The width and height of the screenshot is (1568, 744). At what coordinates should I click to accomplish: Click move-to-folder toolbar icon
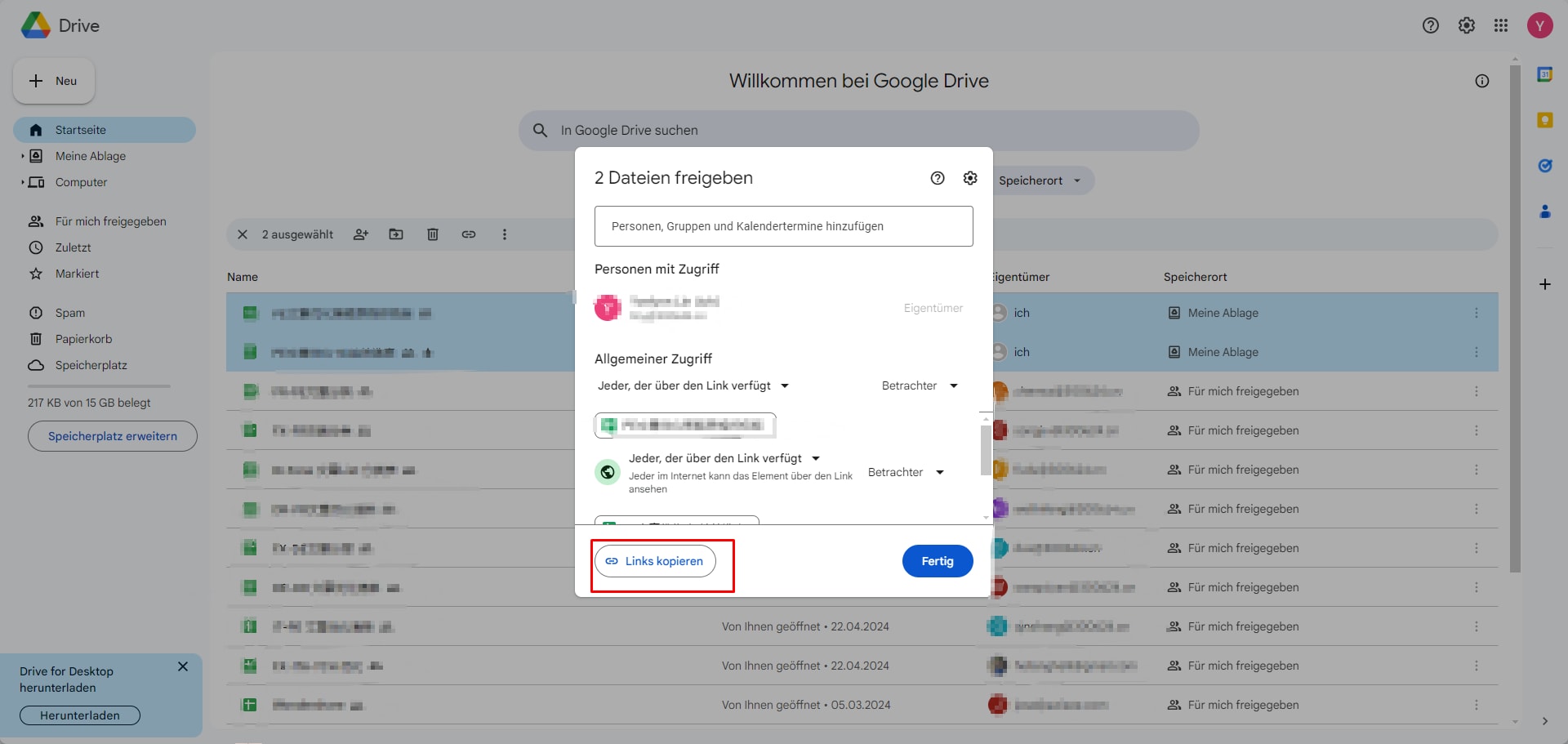[x=396, y=234]
